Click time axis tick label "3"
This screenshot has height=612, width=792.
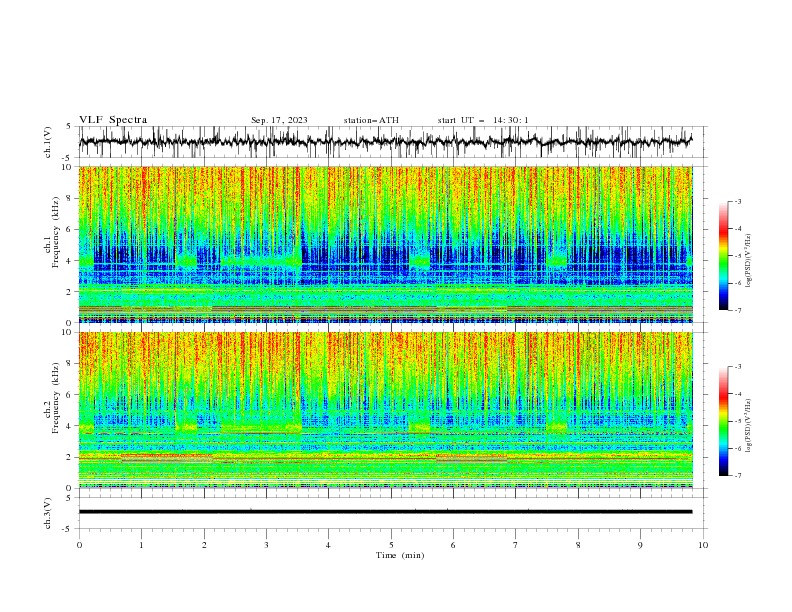pos(266,545)
